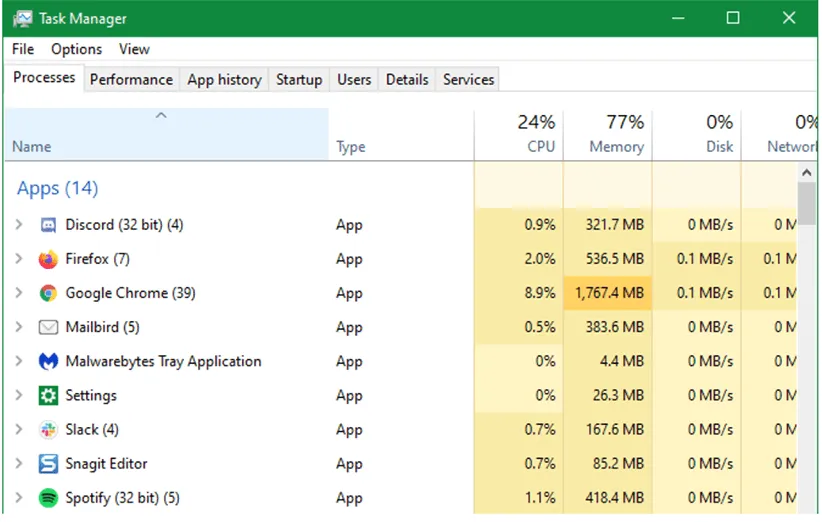This screenshot has height=522, width=822.
Task: Open the File menu
Action: click(x=23, y=49)
